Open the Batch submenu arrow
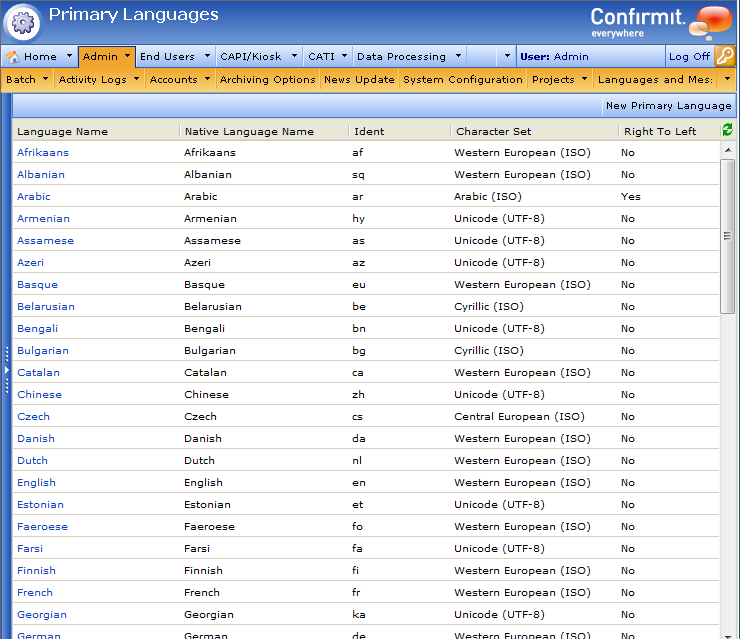 [46, 78]
